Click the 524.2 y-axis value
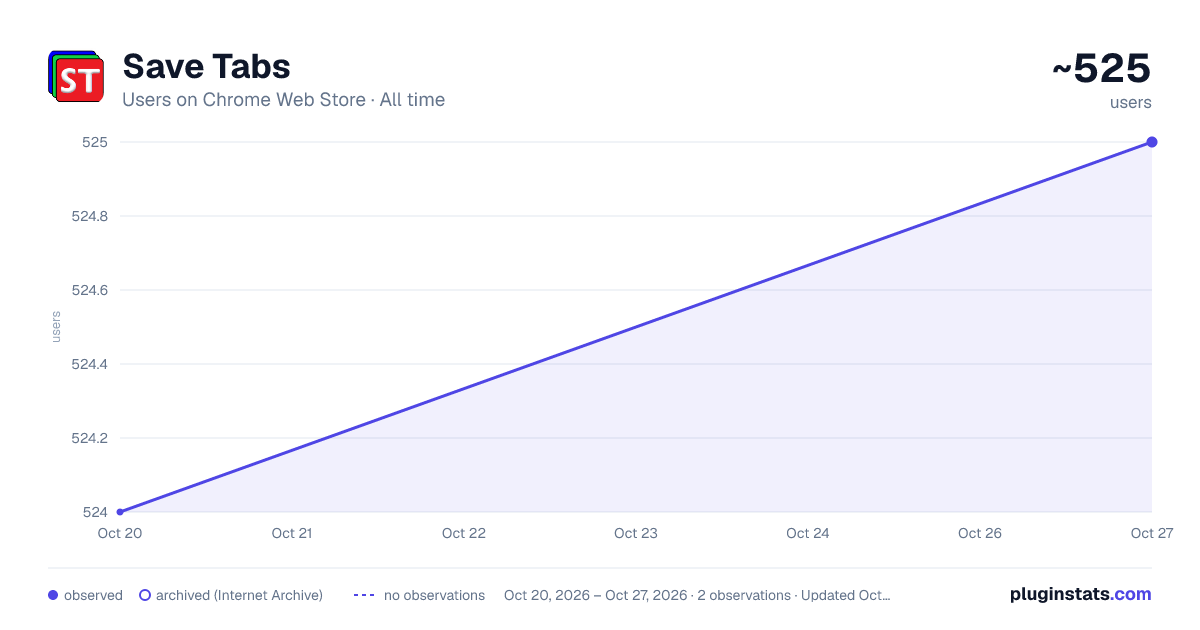Image resolution: width=1200 pixels, height=630 pixels. pos(90,438)
